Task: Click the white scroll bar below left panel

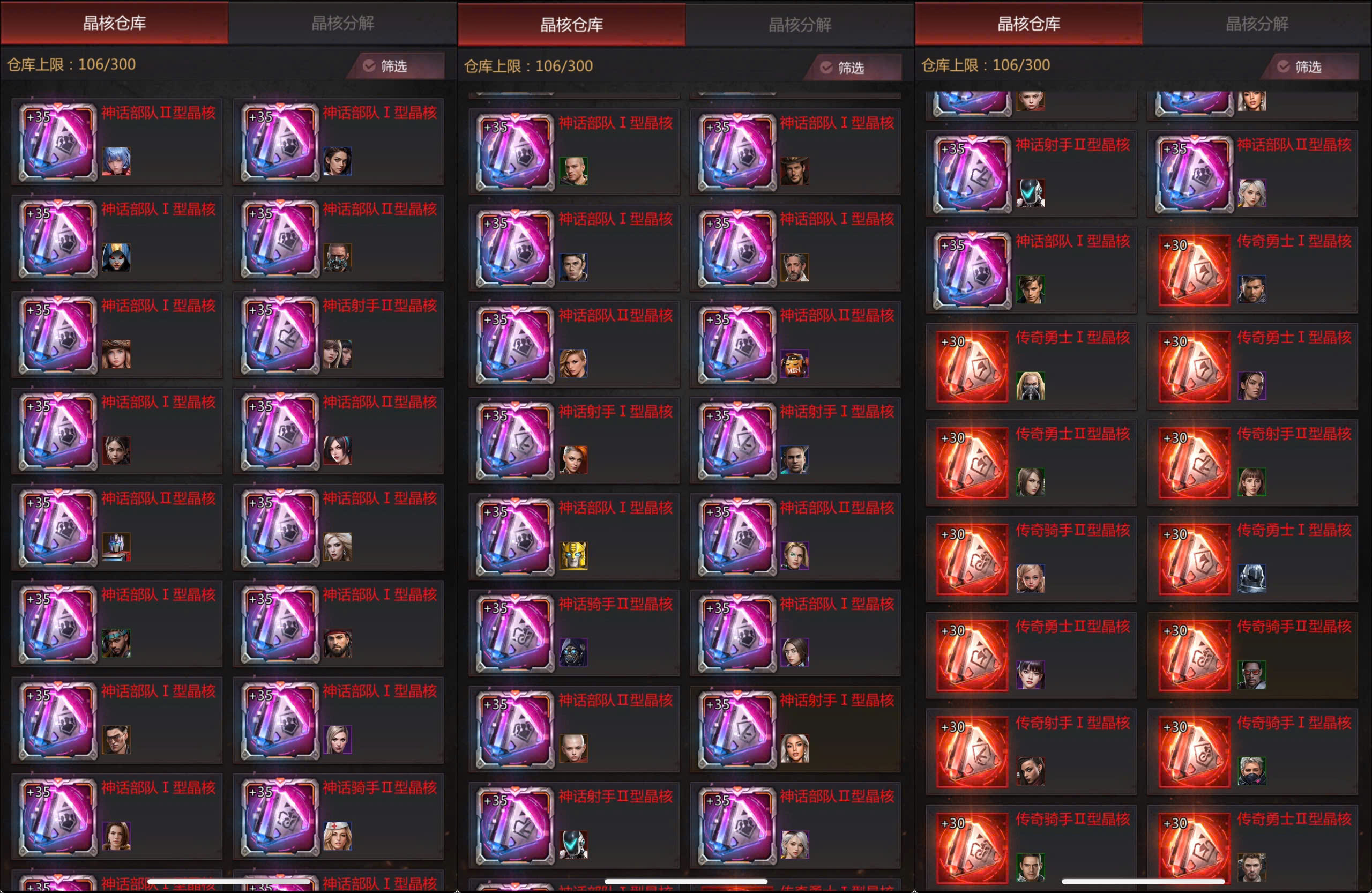Action: (x=229, y=881)
